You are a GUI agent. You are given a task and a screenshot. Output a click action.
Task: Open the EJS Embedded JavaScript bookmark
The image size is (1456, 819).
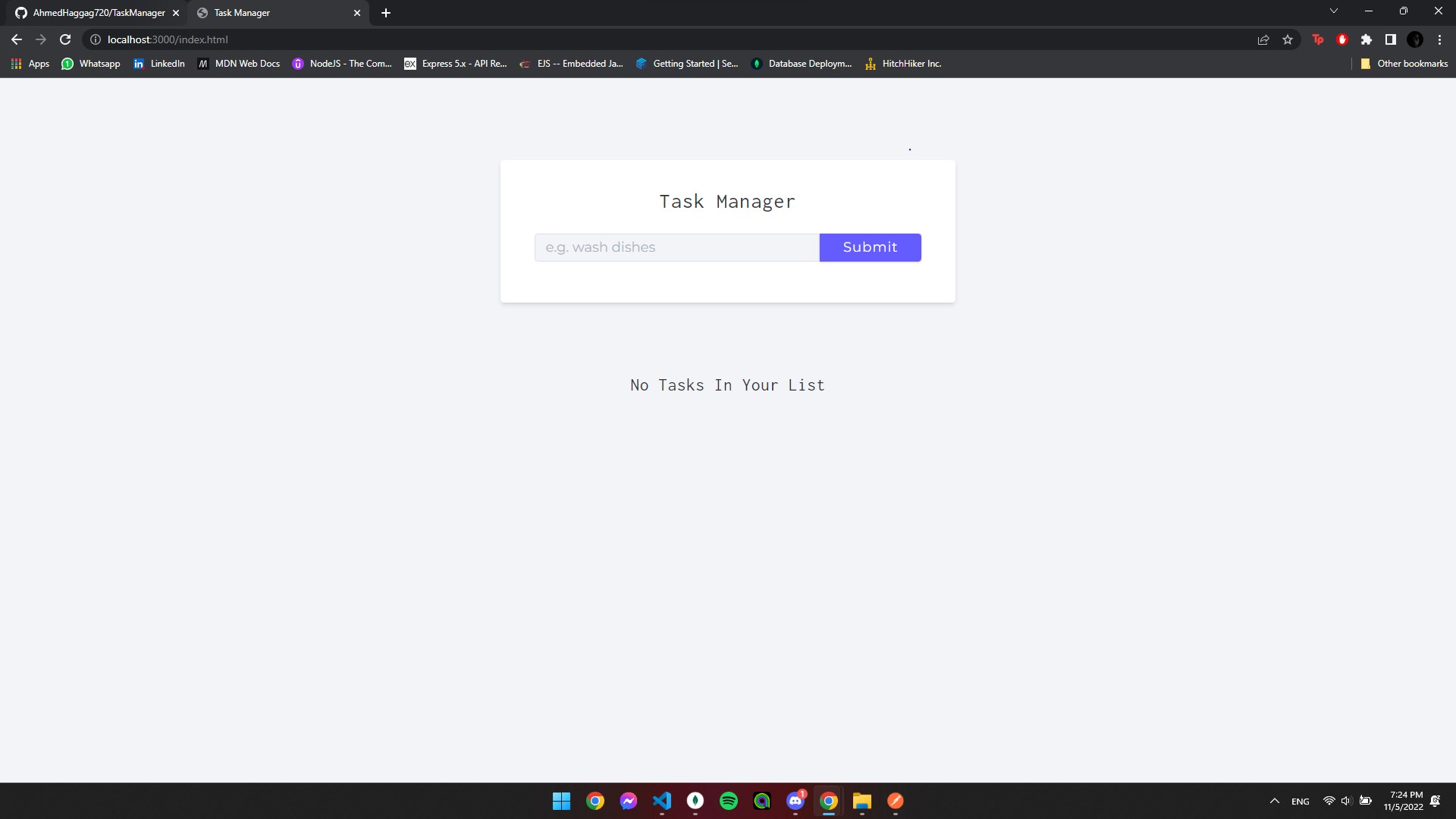tap(571, 64)
